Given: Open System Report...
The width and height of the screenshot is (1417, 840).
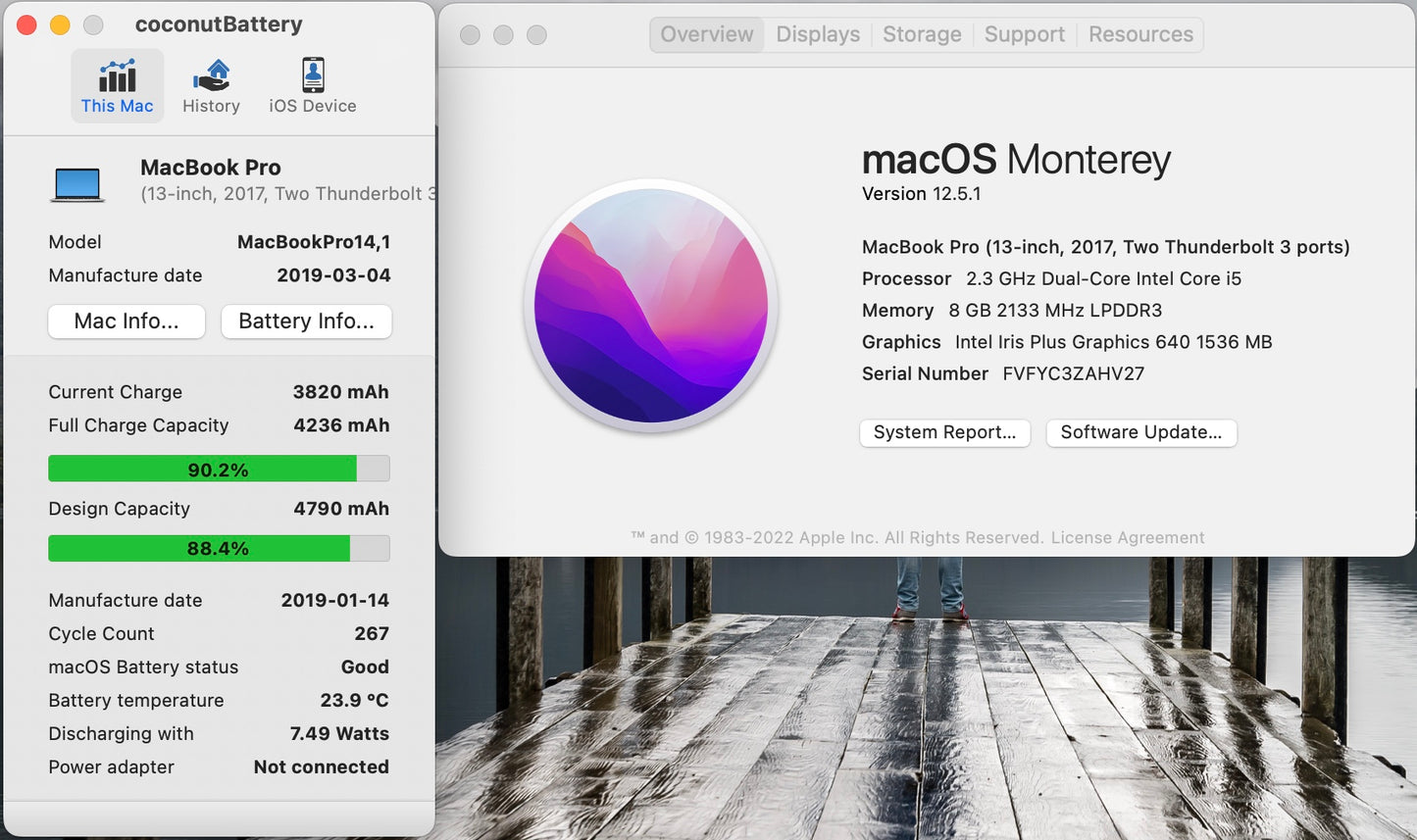Looking at the screenshot, I should click(944, 432).
